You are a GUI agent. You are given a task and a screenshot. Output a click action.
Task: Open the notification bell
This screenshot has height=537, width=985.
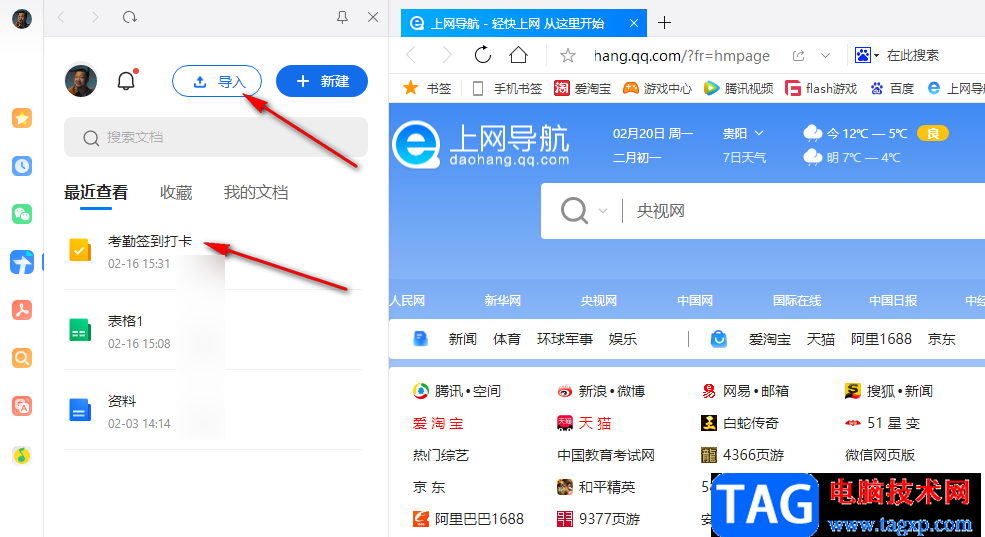pos(127,80)
